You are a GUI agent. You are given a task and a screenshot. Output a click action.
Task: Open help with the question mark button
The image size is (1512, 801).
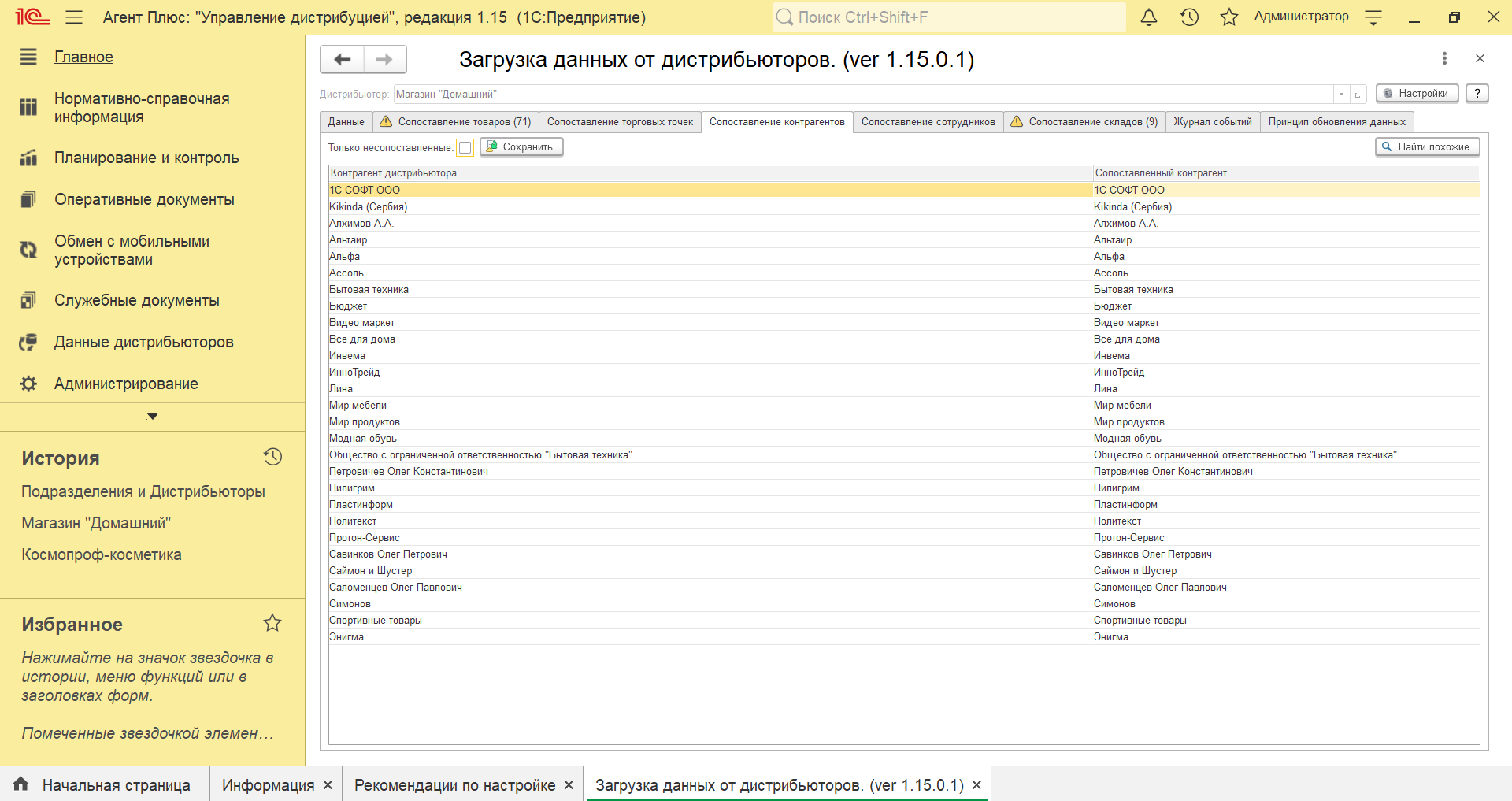[x=1477, y=93]
